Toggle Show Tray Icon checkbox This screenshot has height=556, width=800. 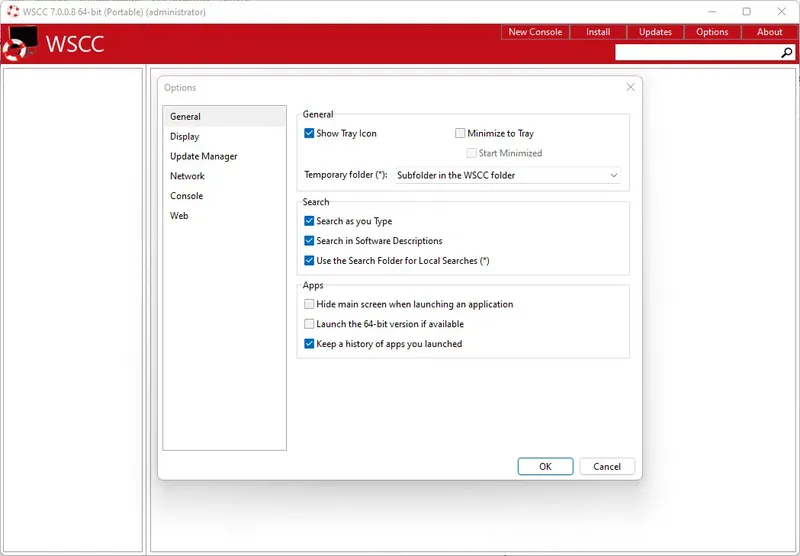(x=309, y=133)
